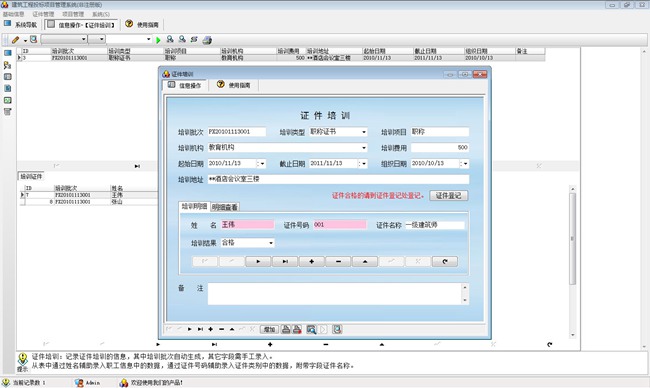Click the print preview magnifier icon in dialog

pos(311,329)
